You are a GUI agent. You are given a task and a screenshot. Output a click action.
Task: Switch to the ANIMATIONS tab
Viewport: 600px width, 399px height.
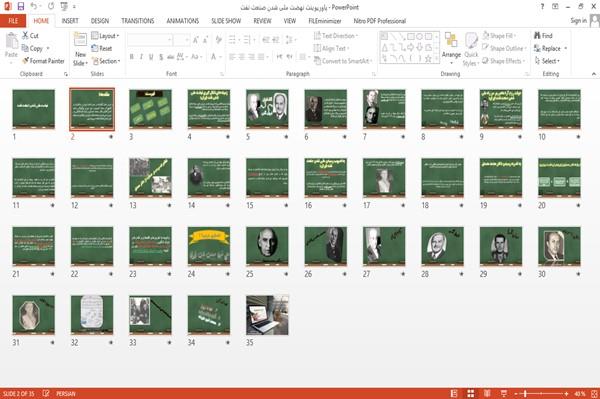(x=183, y=21)
